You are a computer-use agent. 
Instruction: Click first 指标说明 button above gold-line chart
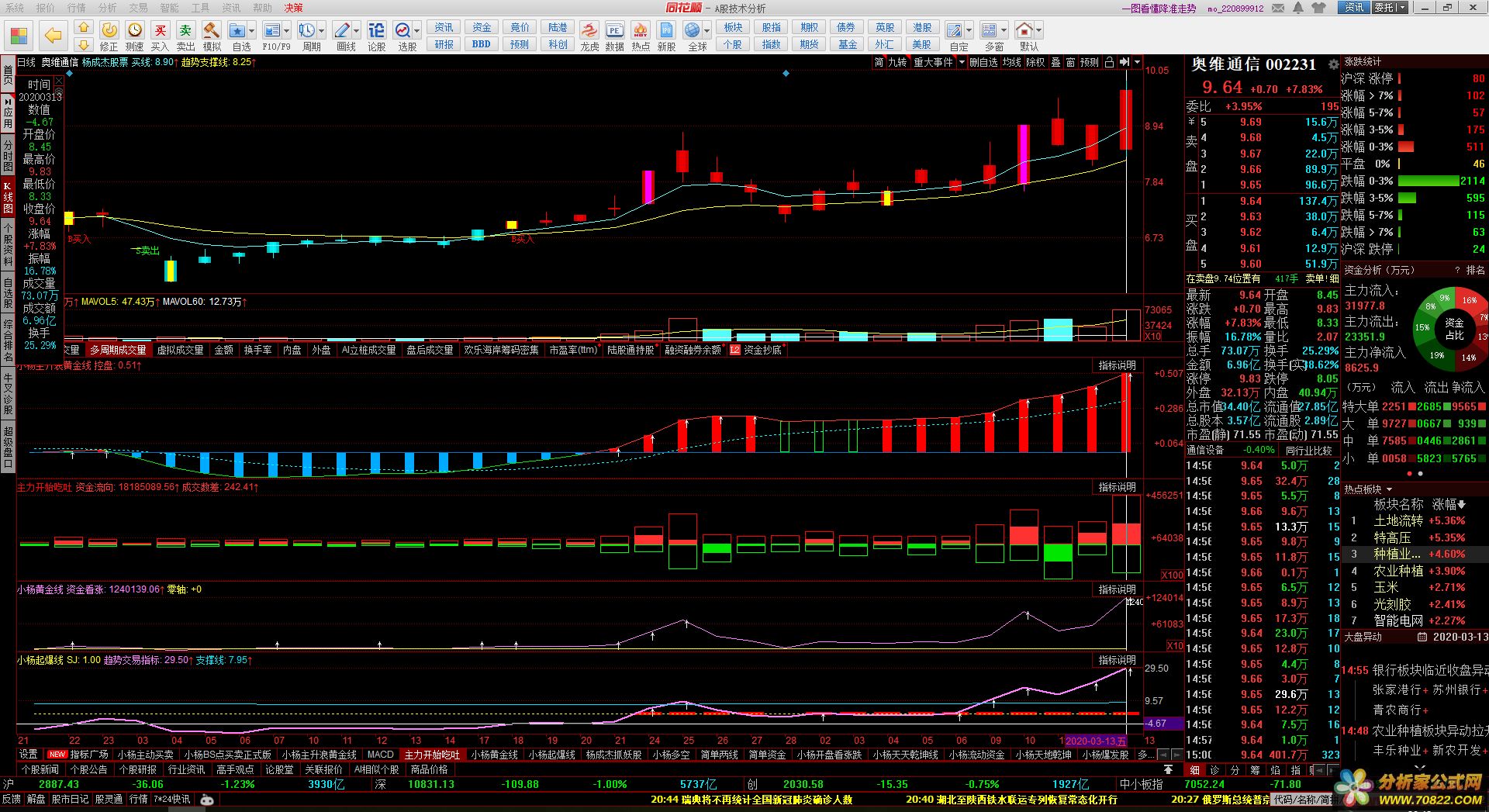[x=1117, y=365]
